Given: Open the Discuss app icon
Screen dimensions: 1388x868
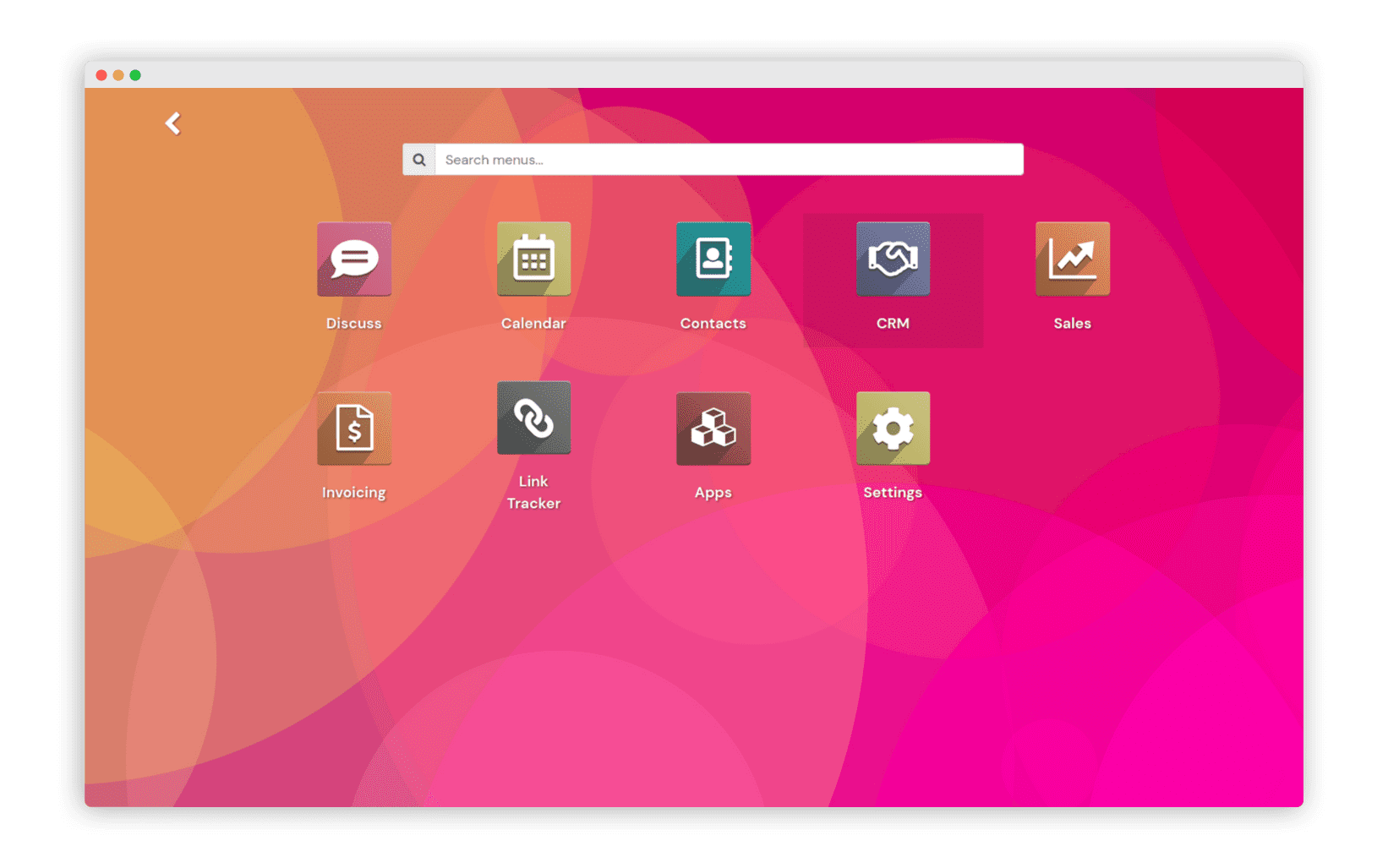Looking at the screenshot, I should click(x=353, y=259).
